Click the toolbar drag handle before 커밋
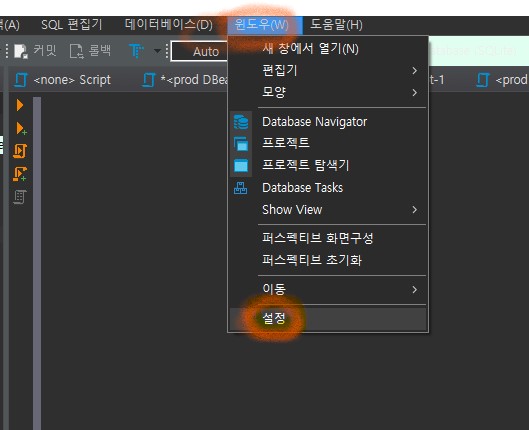The image size is (529, 430). [x=7, y=51]
